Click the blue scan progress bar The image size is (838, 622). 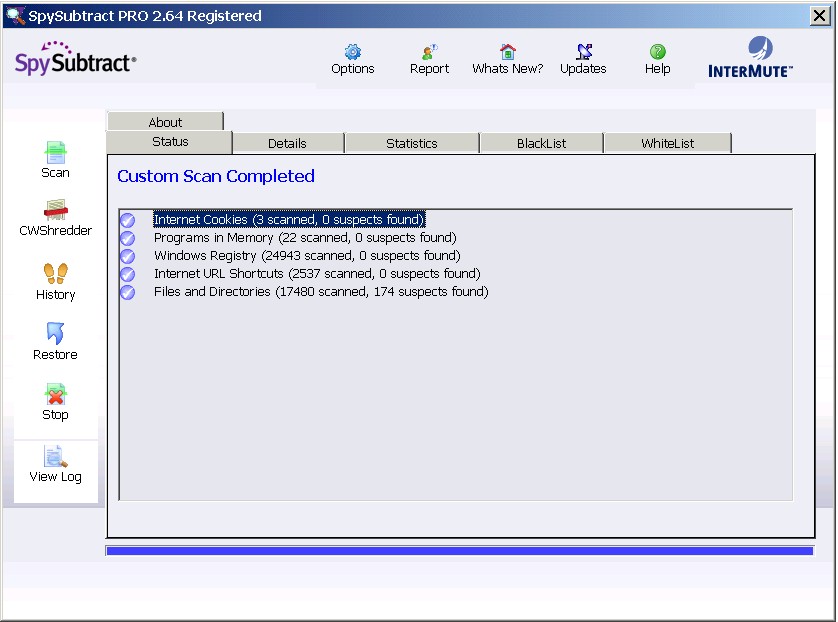(x=460, y=551)
